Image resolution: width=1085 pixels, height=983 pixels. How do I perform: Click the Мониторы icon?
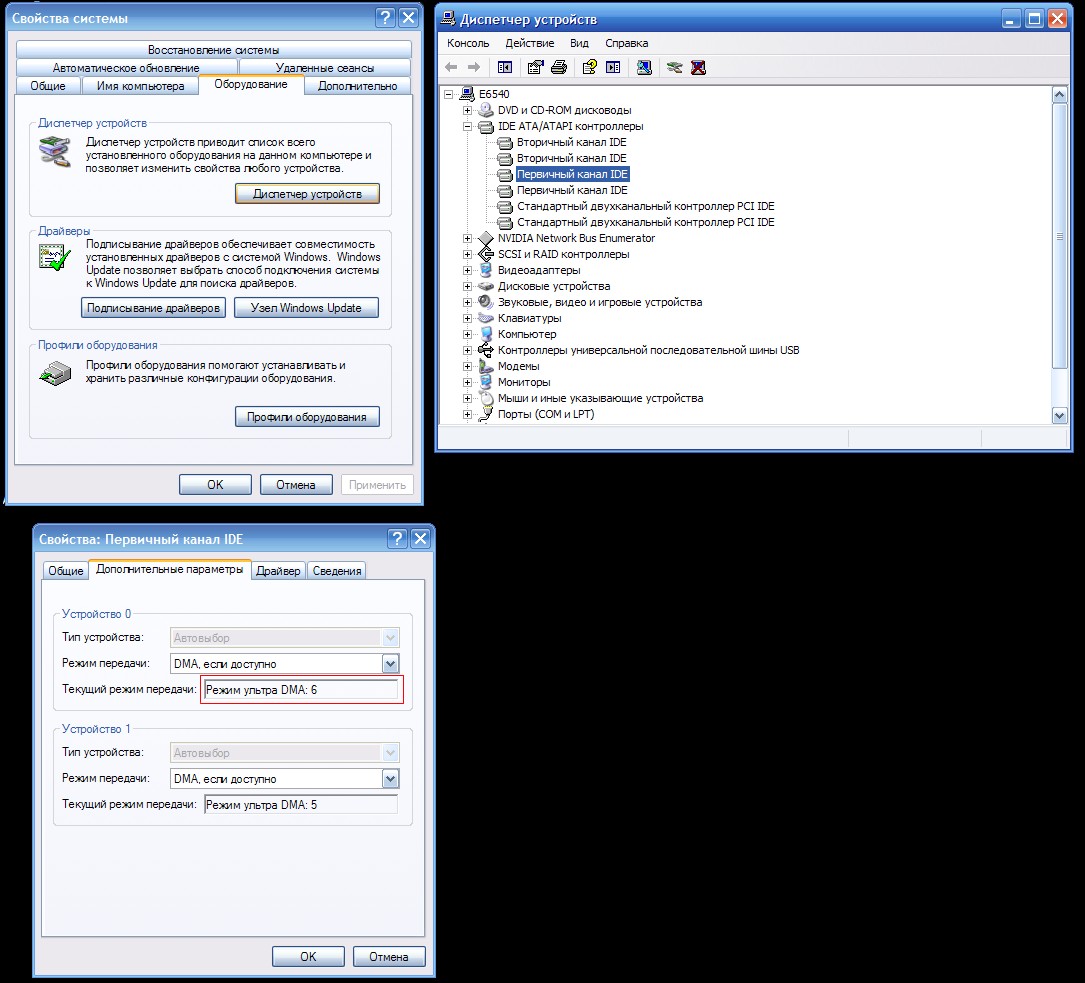click(x=486, y=382)
